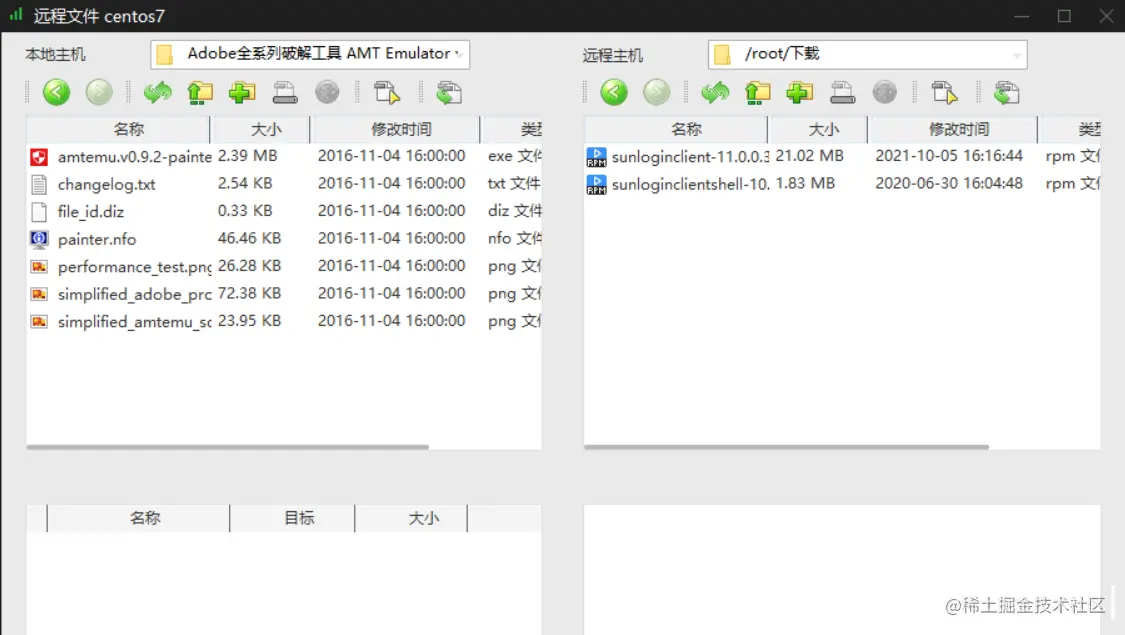Go up one folder on local host
Image resolution: width=1125 pixels, height=635 pixels.
click(x=200, y=93)
